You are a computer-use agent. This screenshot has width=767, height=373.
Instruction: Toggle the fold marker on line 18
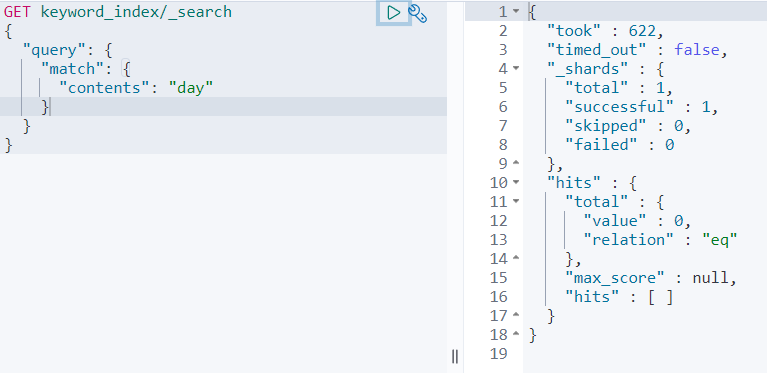tap(516, 334)
